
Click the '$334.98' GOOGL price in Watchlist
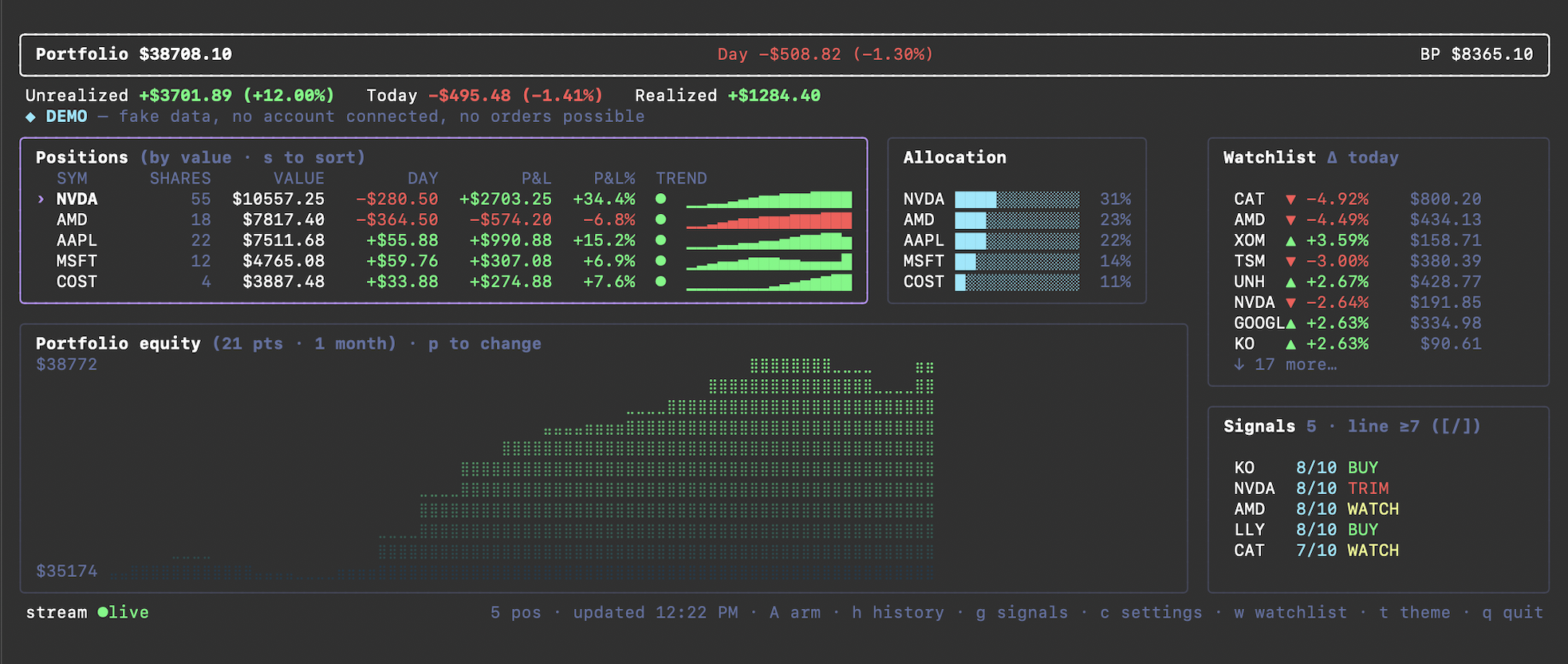[x=1445, y=323]
